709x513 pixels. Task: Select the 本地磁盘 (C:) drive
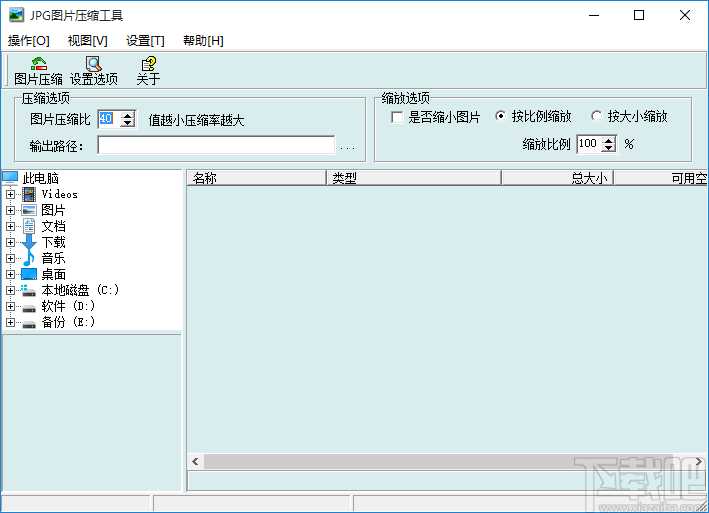coord(80,290)
